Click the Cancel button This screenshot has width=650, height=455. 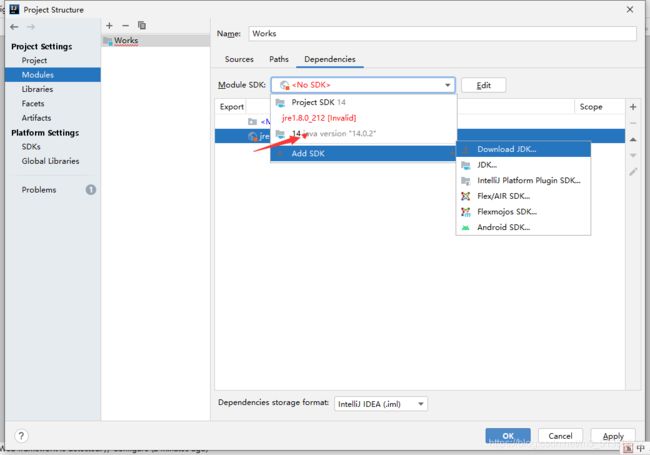click(x=560, y=436)
